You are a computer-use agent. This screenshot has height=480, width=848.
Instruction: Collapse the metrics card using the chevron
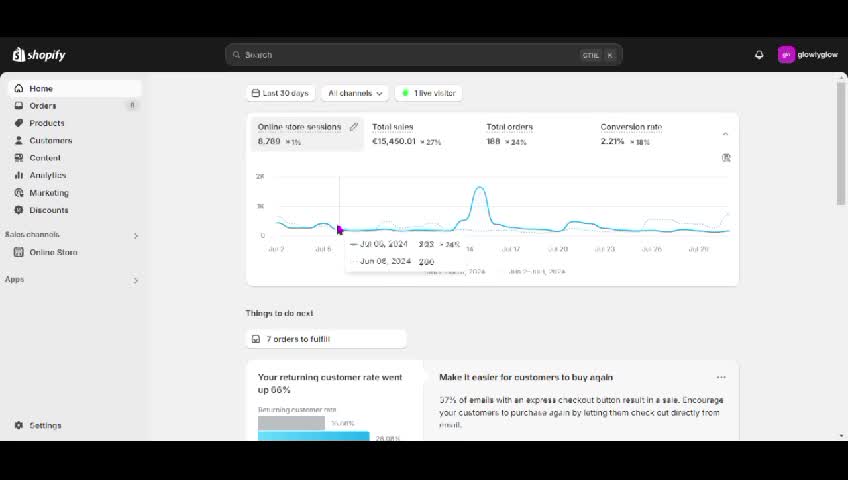[725, 133]
